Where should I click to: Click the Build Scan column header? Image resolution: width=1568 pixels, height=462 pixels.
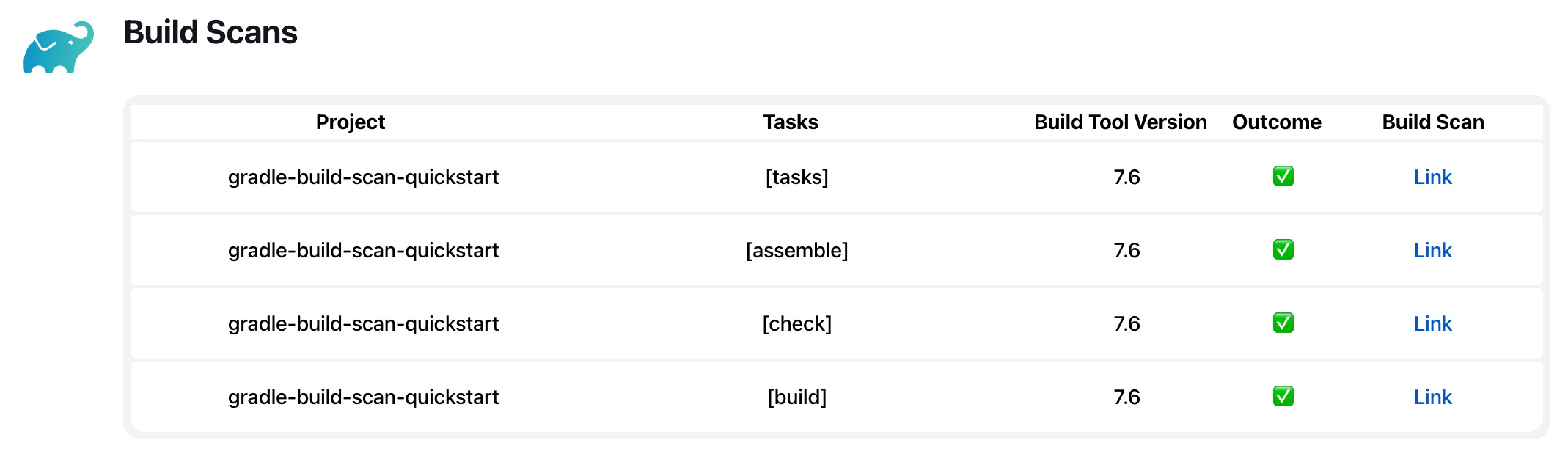point(1433,122)
